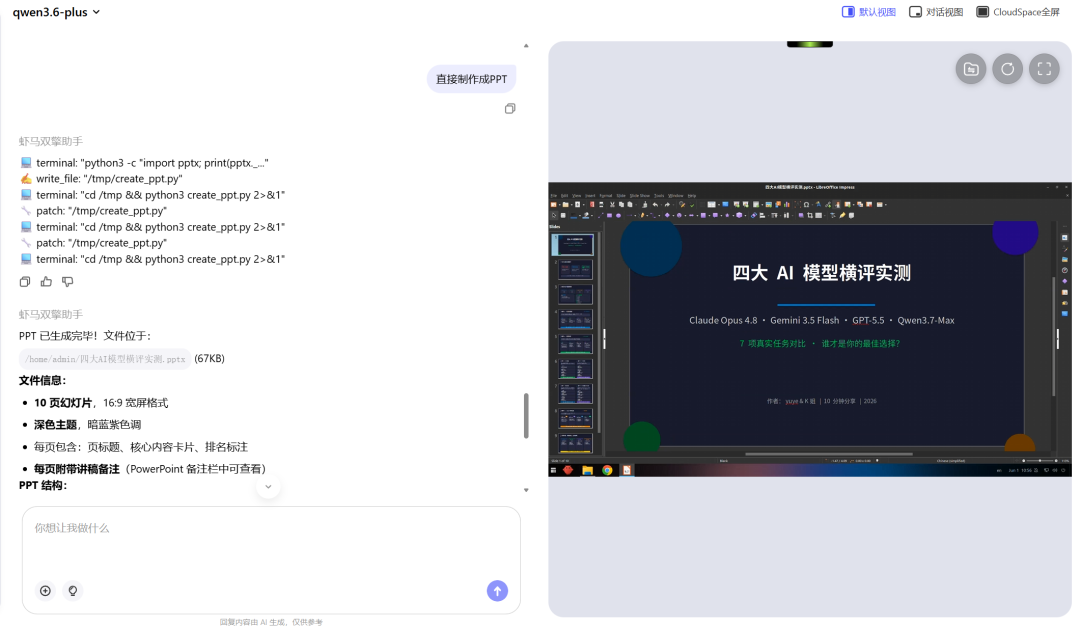1080x628 pixels.
Task: Click red app icon in remote taskbar
Action: coord(568,470)
